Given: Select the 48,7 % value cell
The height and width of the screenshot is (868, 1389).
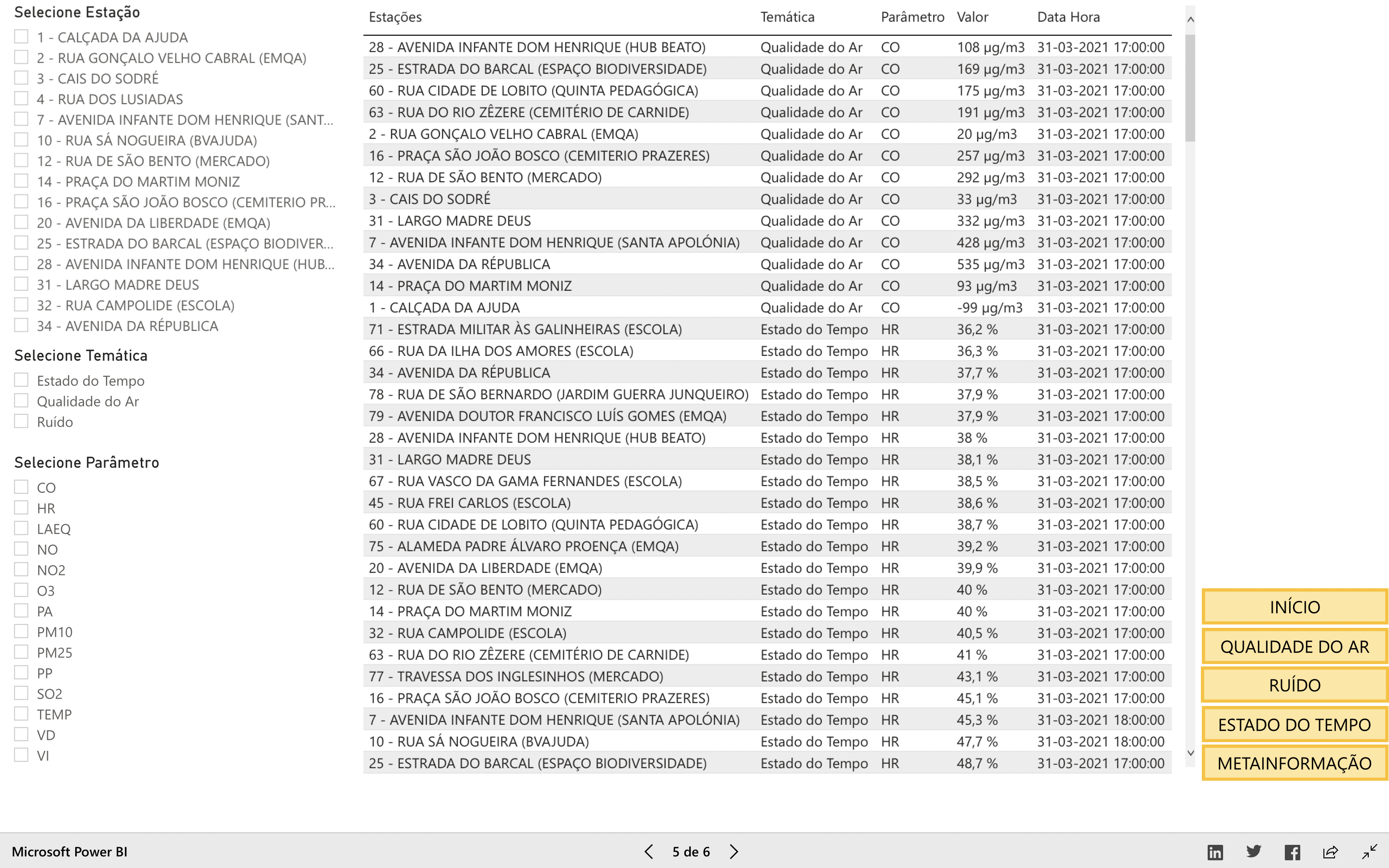Looking at the screenshot, I should 977,763.
